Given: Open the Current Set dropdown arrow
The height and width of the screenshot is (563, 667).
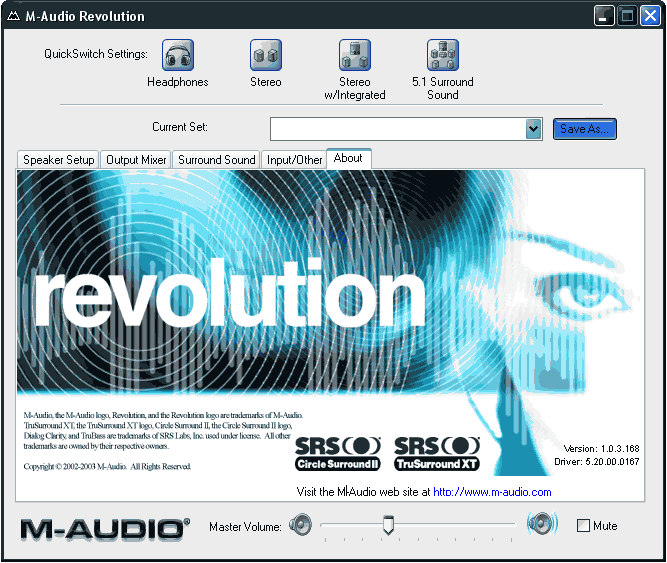Looking at the screenshot, I should pyautogui.click(x=533, y=129).
